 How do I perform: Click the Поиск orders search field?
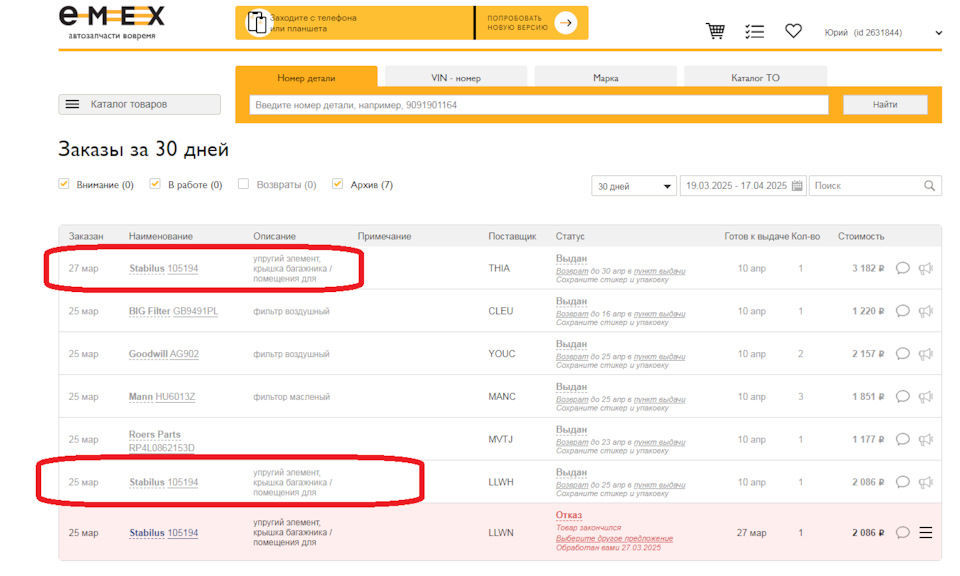(x=876, y=185)
